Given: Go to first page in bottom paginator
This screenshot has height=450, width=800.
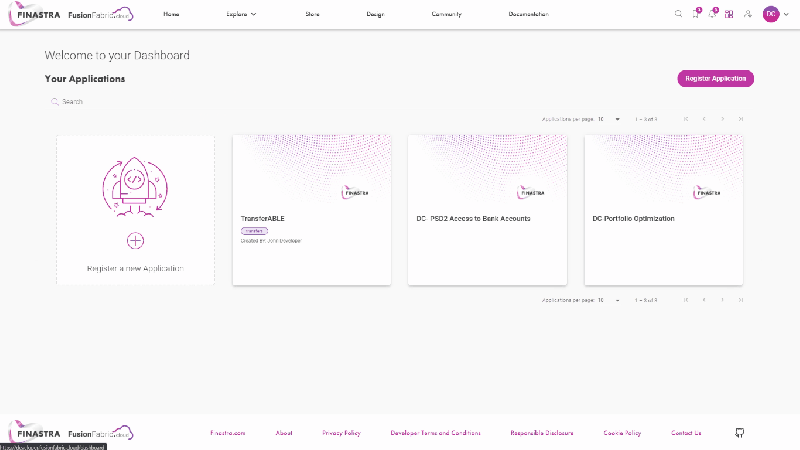Looking at the screenshot, I should tap(686, 300).
